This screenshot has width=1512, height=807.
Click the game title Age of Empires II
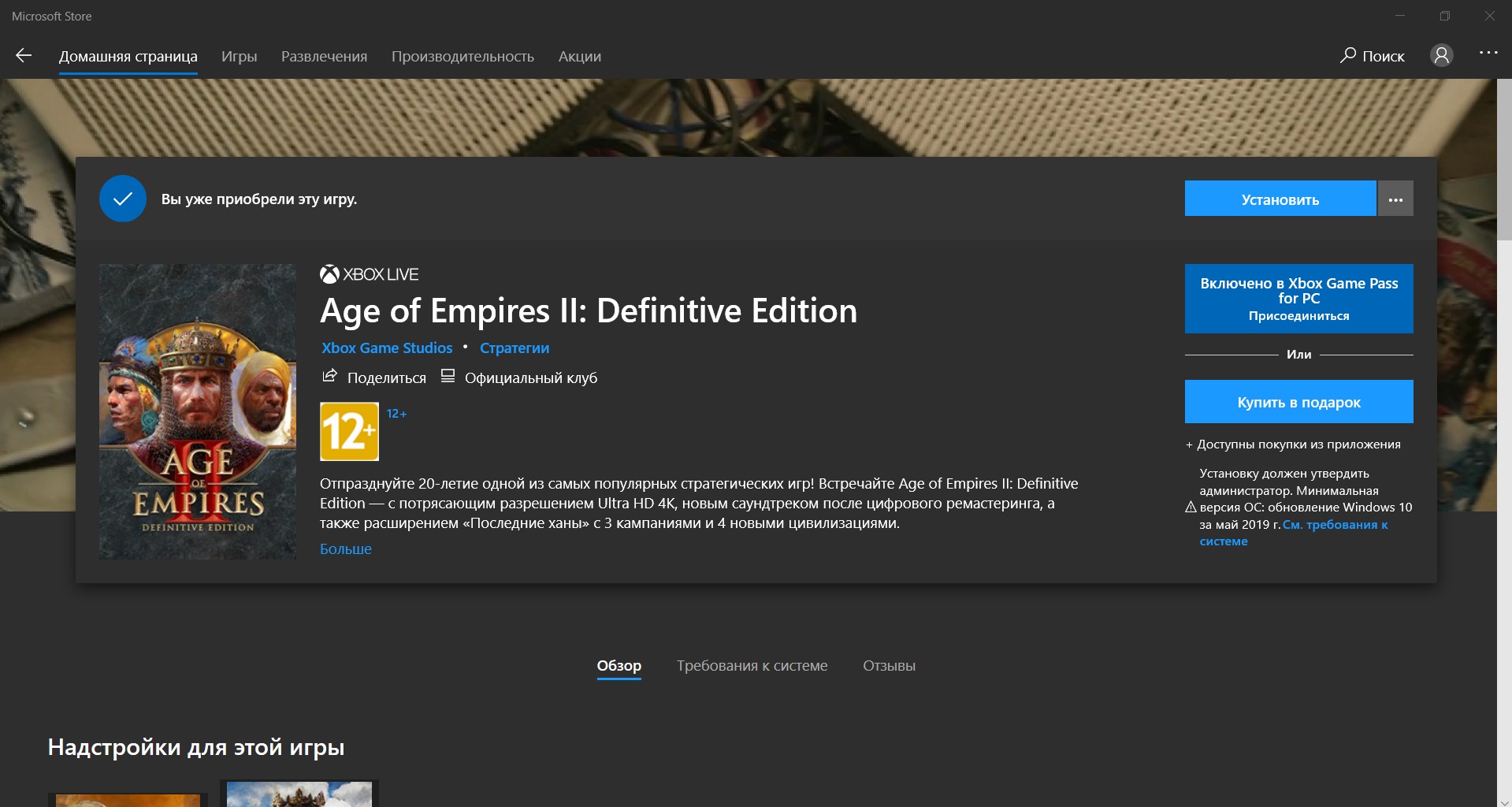click(588, 311)
